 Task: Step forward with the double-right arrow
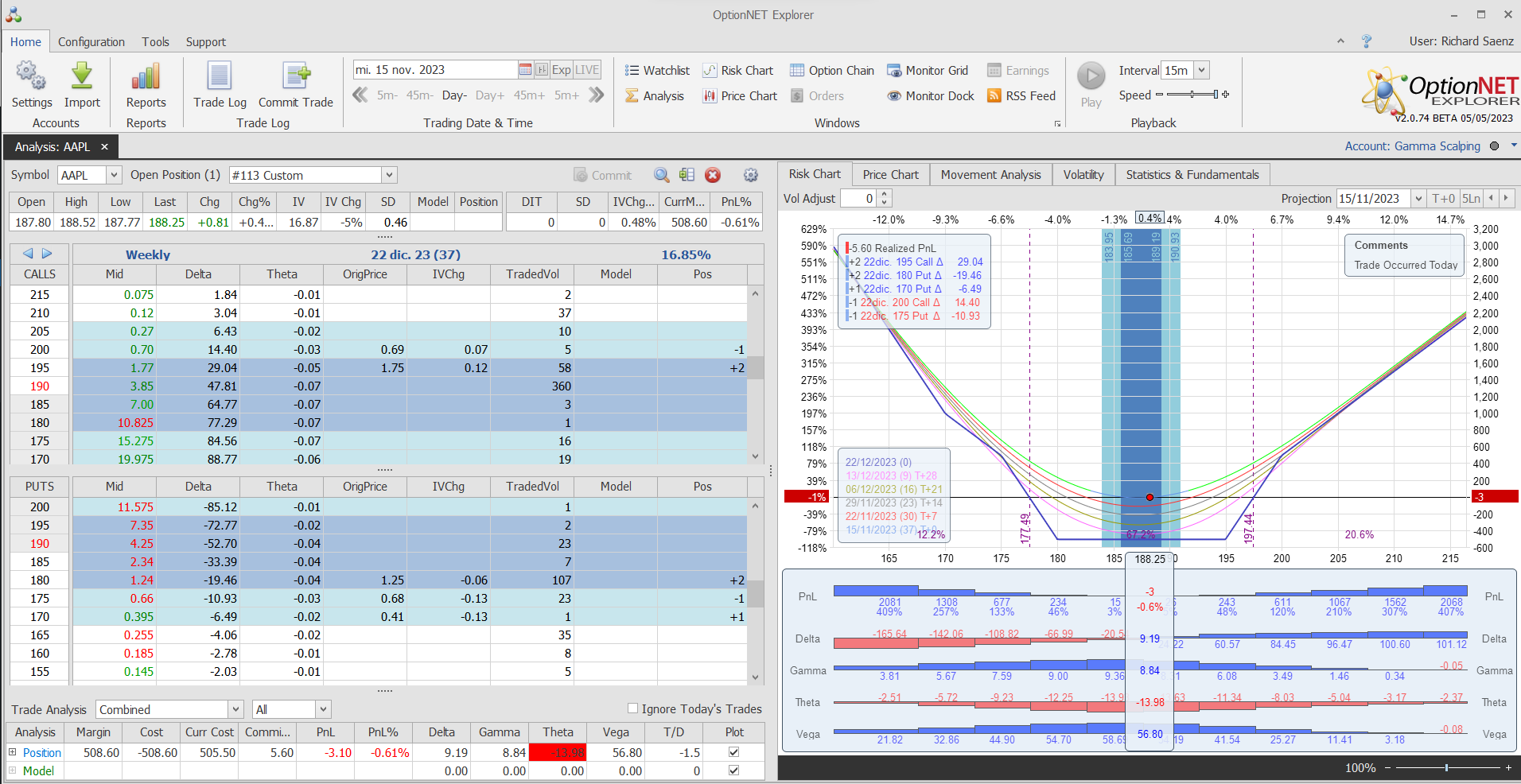[596, 95]
